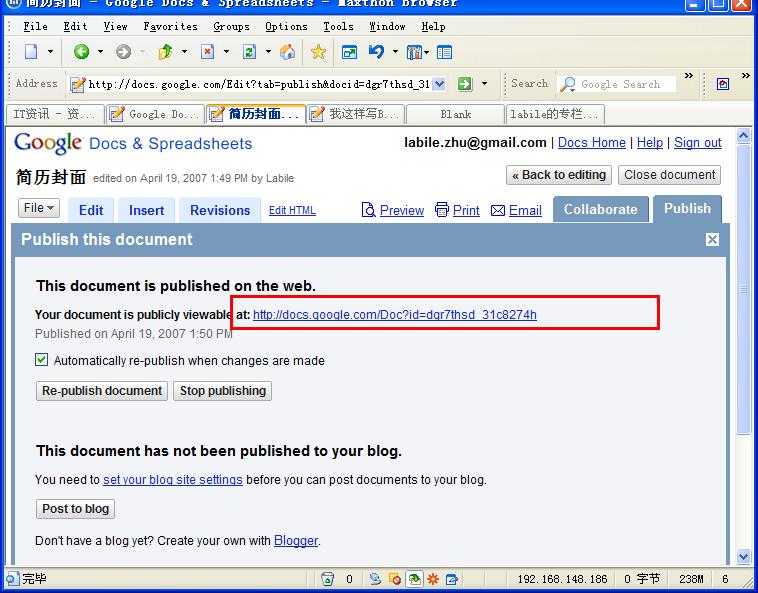This screenshot has width=758, height=593.
Task: Click the Home icon in toolbar
Action: [x=288, y=51]
